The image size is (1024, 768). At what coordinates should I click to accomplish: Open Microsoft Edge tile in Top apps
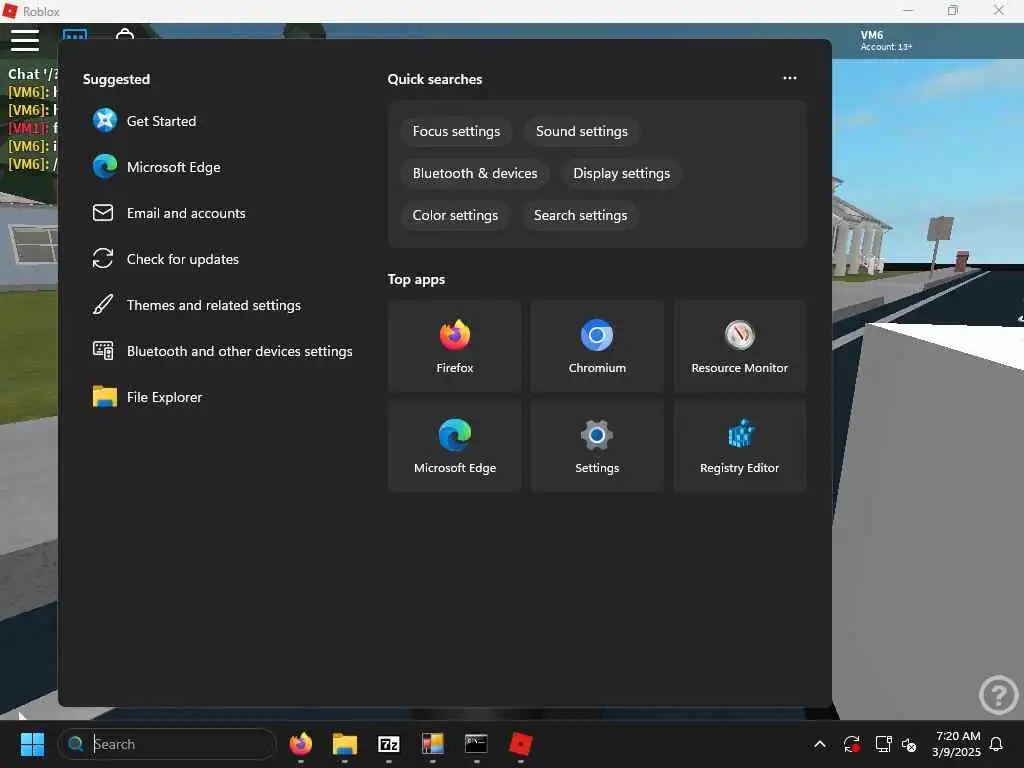(455, 446)
